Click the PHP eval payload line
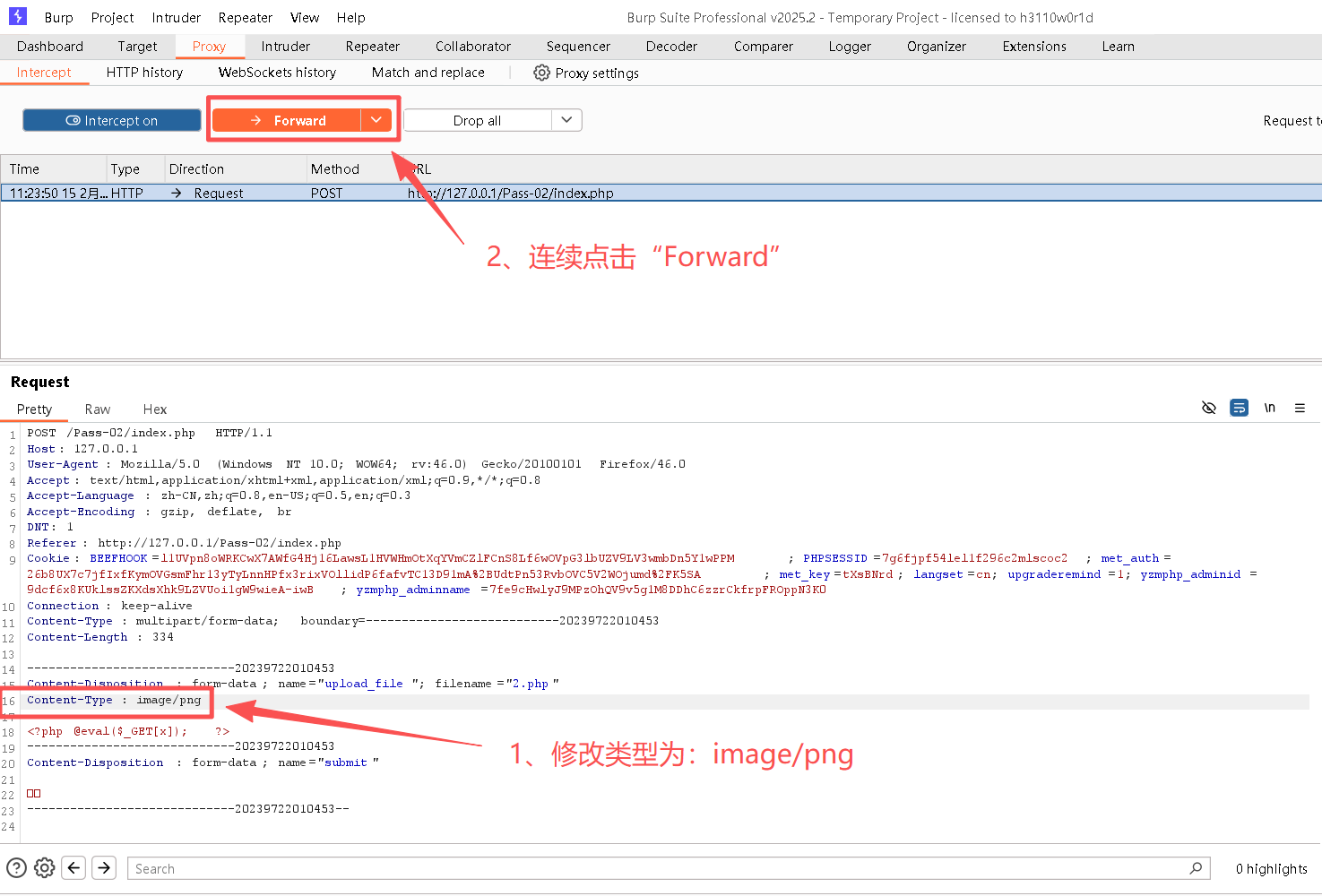The width and height of the screenshot is (1322, 896). [x=128, y=731]
